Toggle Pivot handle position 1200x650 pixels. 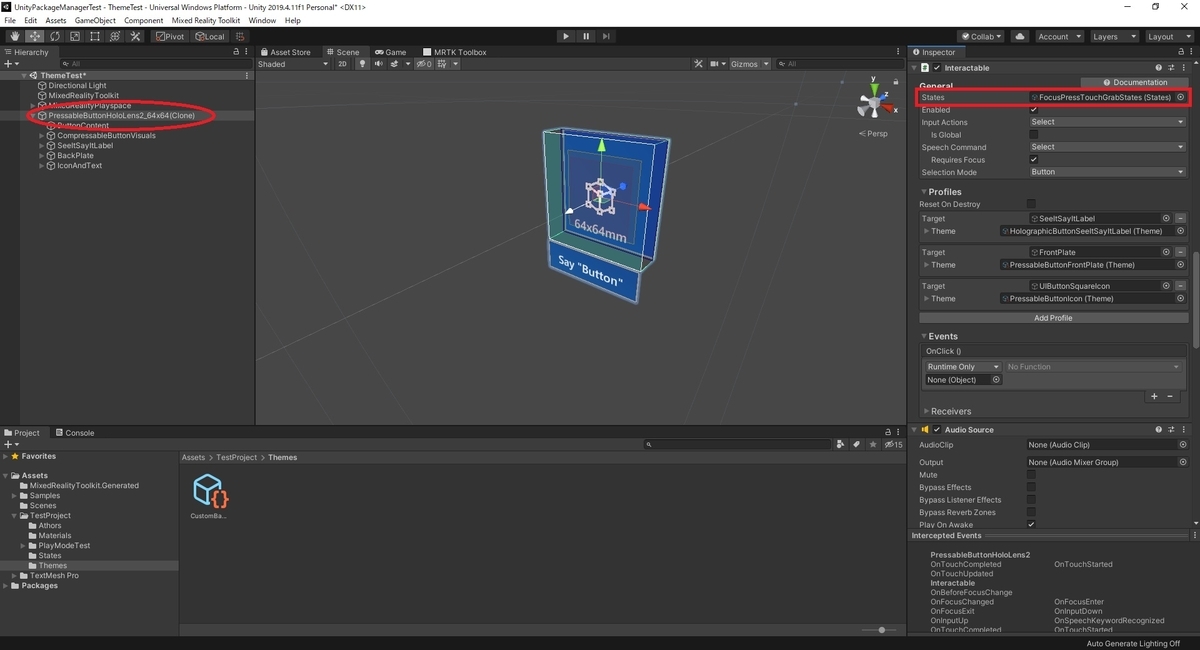point(170,36)
